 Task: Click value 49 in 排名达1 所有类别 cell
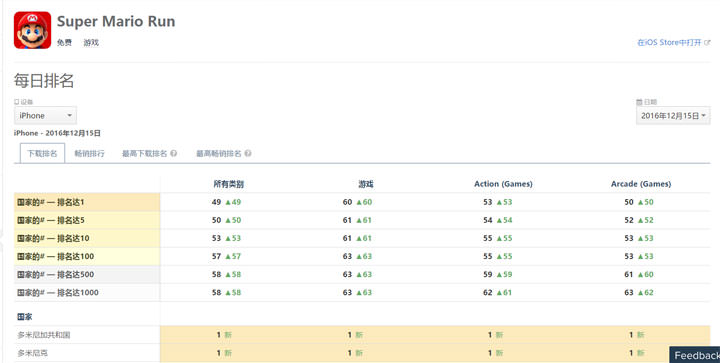tap(216, 202)
